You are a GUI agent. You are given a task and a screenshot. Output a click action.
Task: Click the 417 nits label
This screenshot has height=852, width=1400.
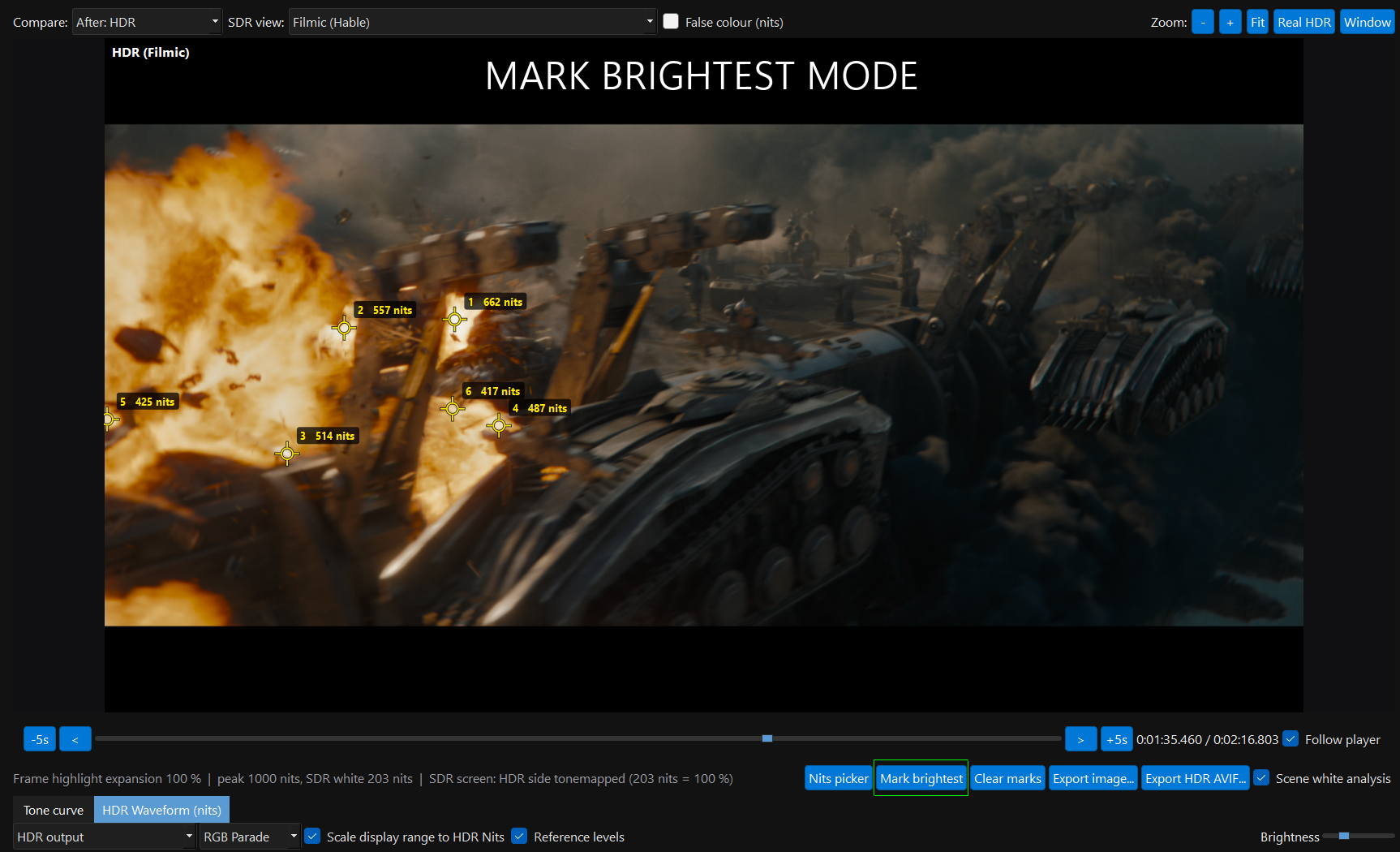coord(492,391)
